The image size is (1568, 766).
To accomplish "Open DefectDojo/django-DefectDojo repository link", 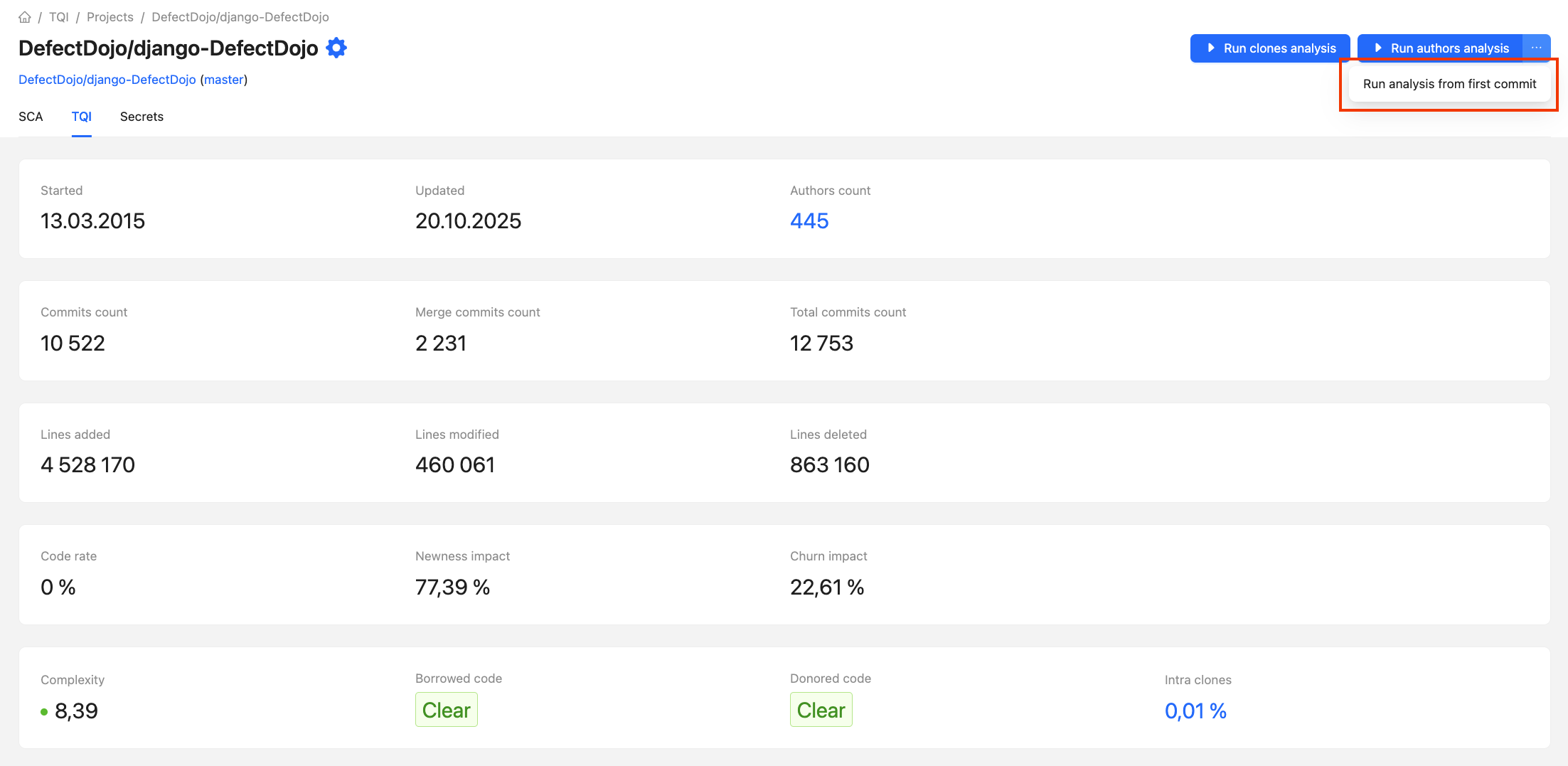I will [107, 80].
